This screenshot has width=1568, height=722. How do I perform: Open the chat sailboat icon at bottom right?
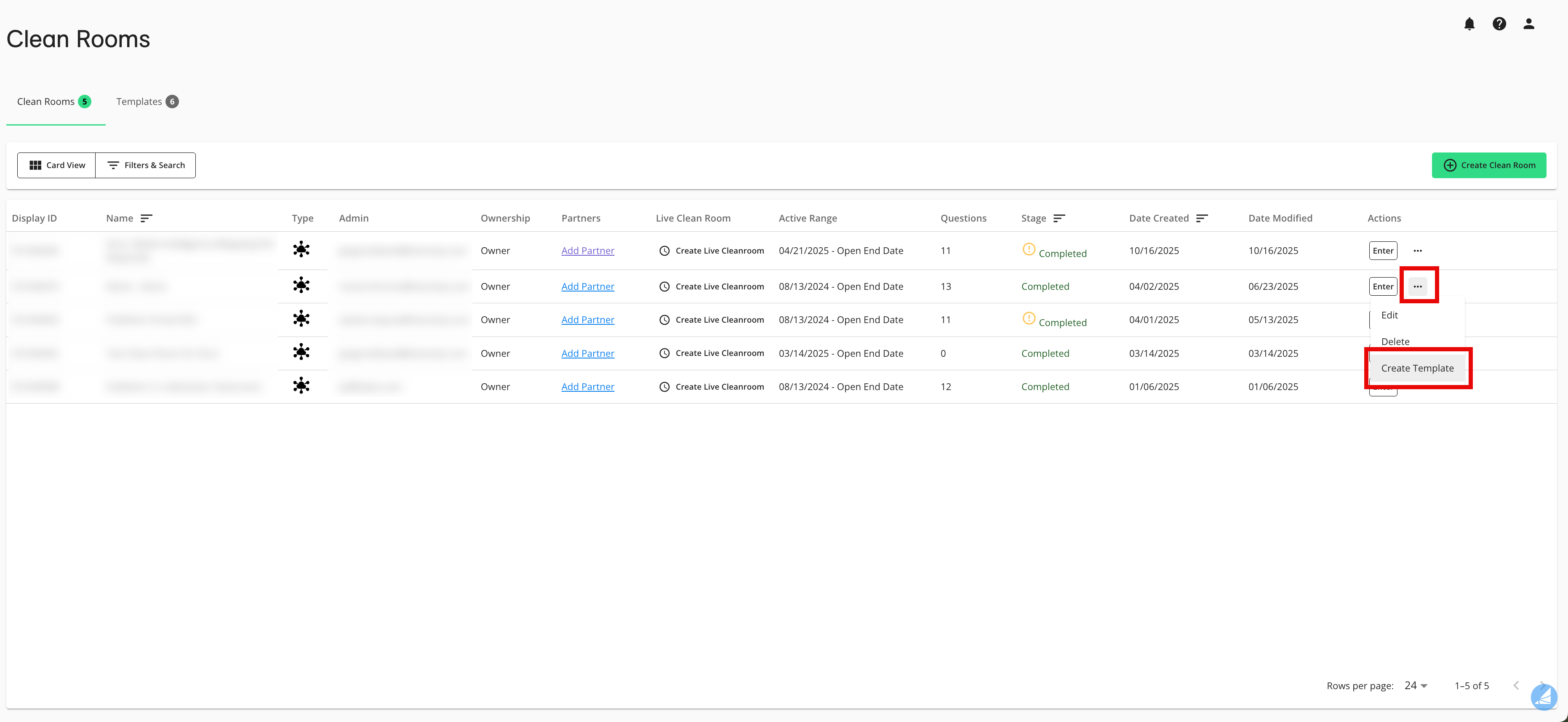pos(1544,697)
